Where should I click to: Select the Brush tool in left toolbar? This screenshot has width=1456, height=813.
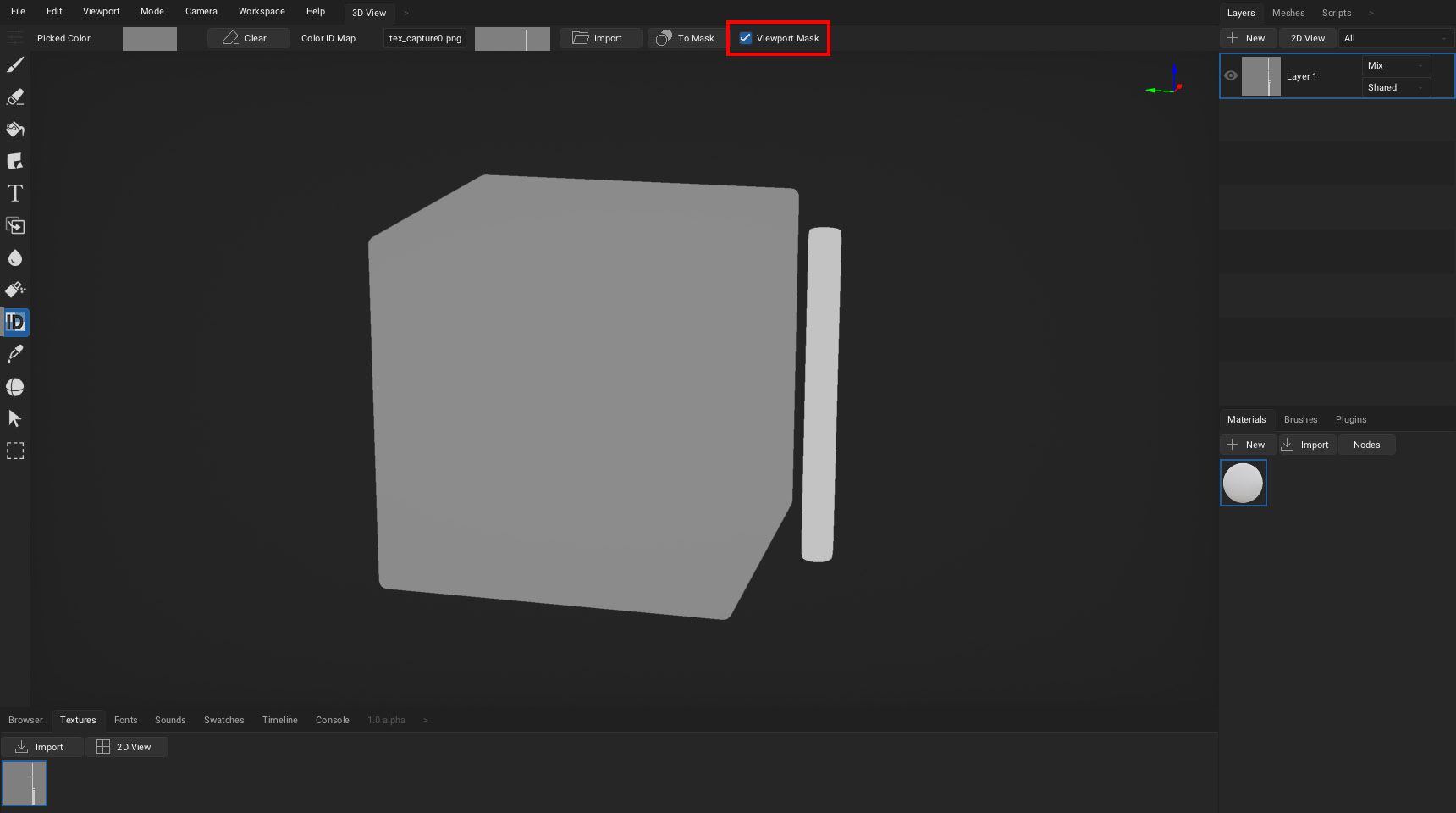[x=15, y=65]
